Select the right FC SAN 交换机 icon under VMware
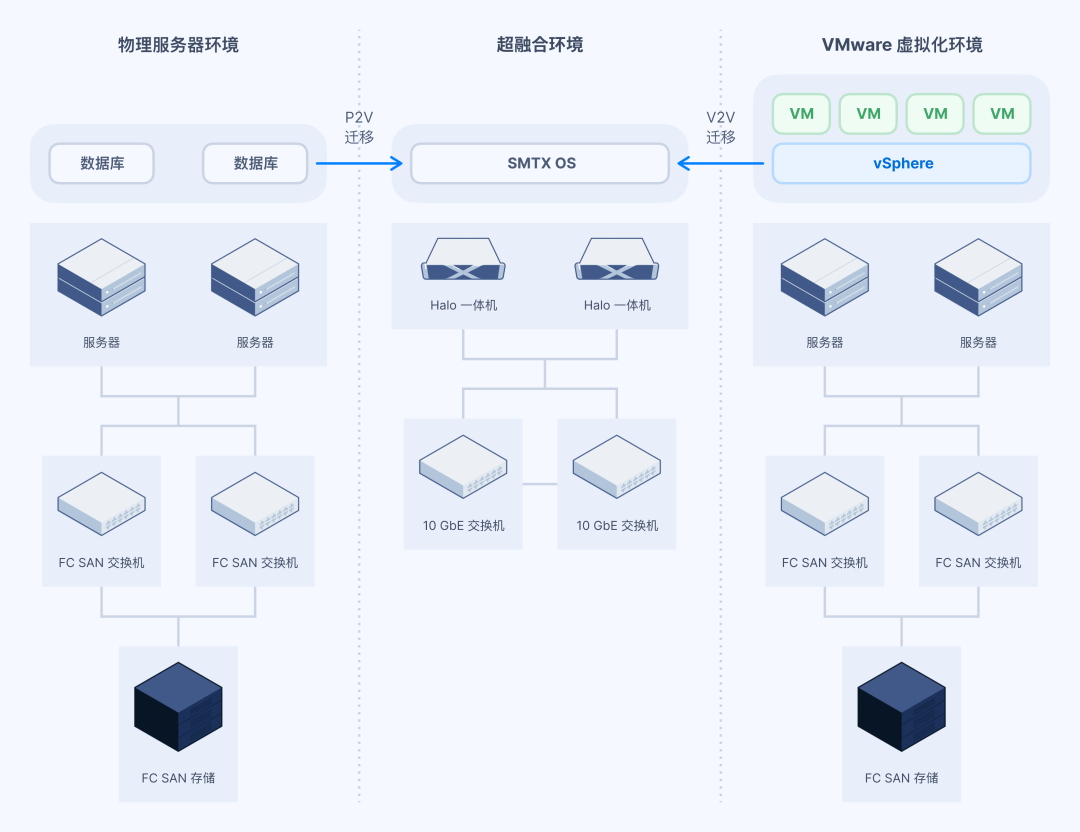Screen dimensions: 1080x832 pos(978,503)
